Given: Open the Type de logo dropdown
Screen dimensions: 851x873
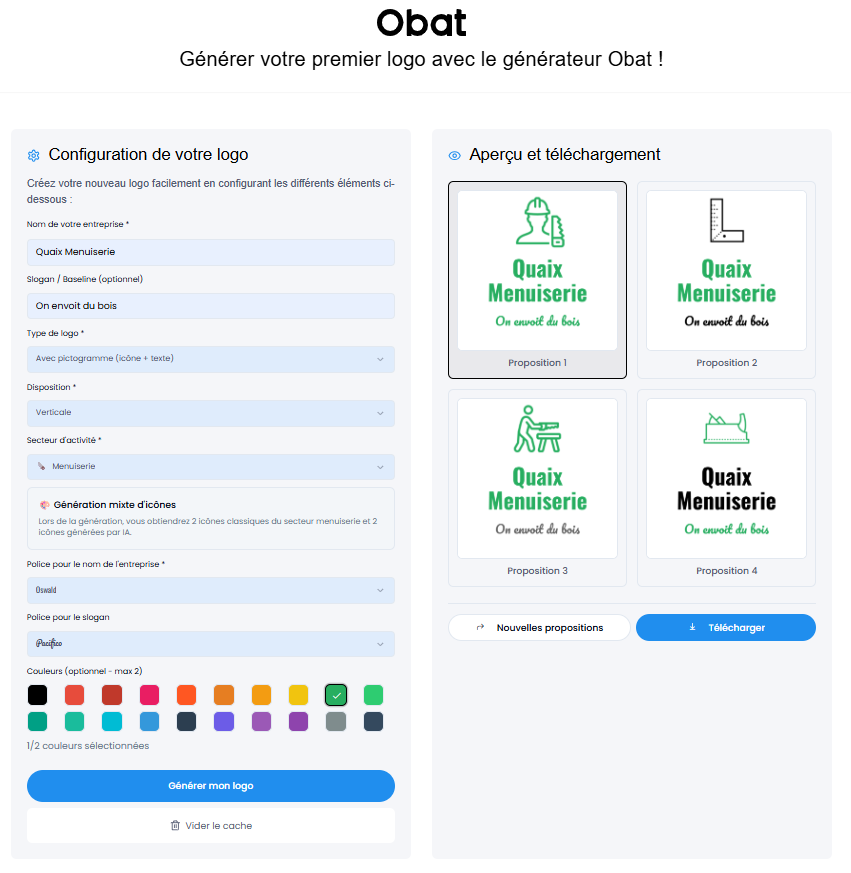Looking at the screenshot, I should point(210,359).
